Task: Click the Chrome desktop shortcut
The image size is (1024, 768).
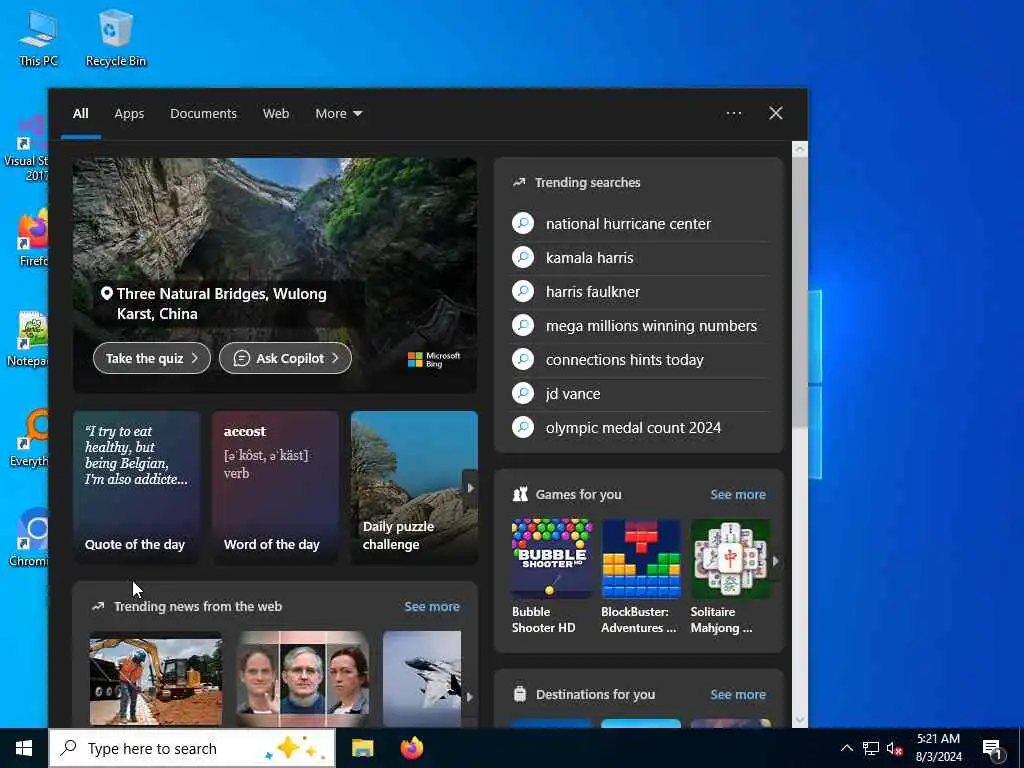Action: pyautogui.click(x=29, y=538)
